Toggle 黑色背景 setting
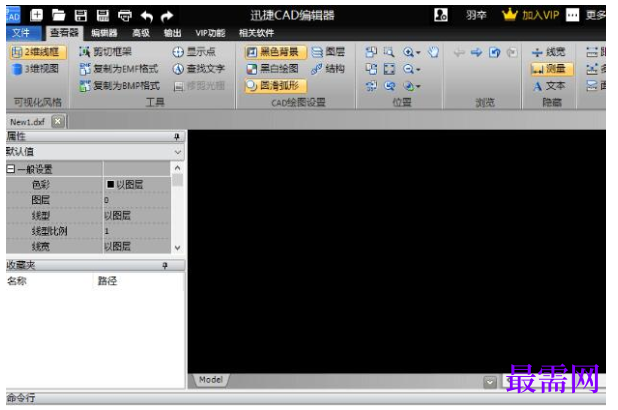Viewport: 618px width, 410px height. [275, 52]
